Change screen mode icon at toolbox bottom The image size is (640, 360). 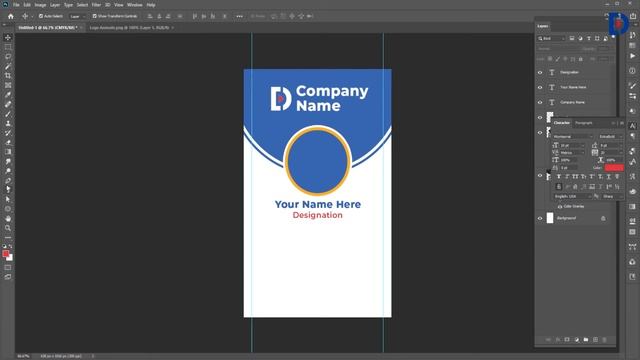coord(8,277)
